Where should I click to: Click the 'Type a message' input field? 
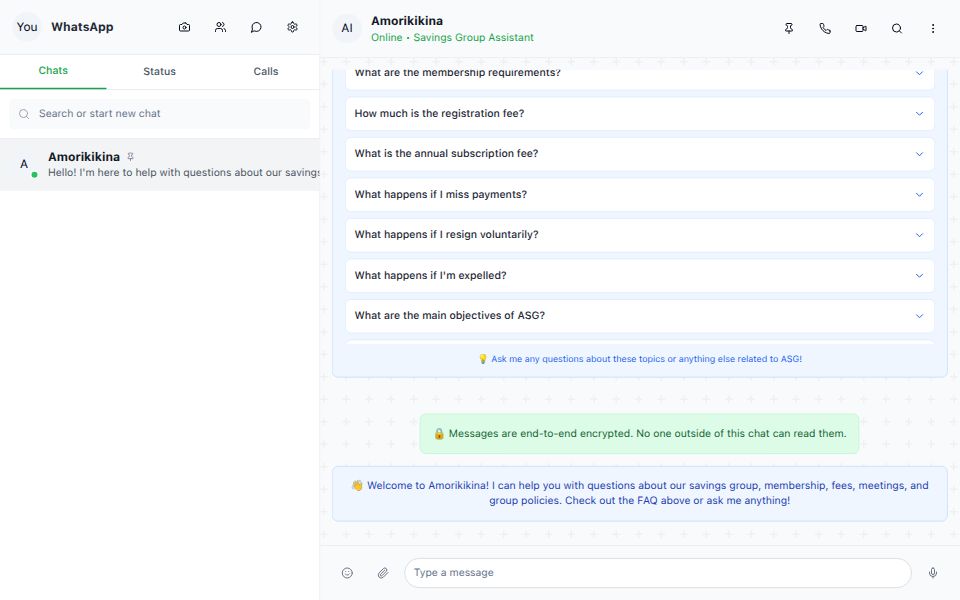657,572
